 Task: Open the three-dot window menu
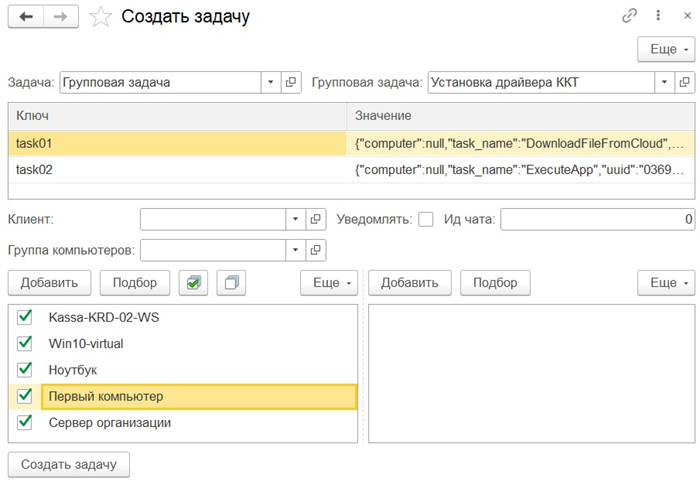[x=658, y=16]
